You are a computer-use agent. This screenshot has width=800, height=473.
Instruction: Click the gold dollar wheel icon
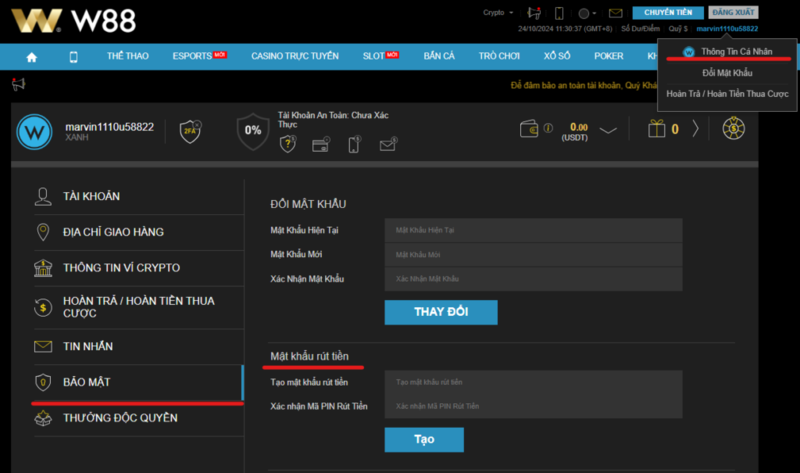(x=735, y=129)
